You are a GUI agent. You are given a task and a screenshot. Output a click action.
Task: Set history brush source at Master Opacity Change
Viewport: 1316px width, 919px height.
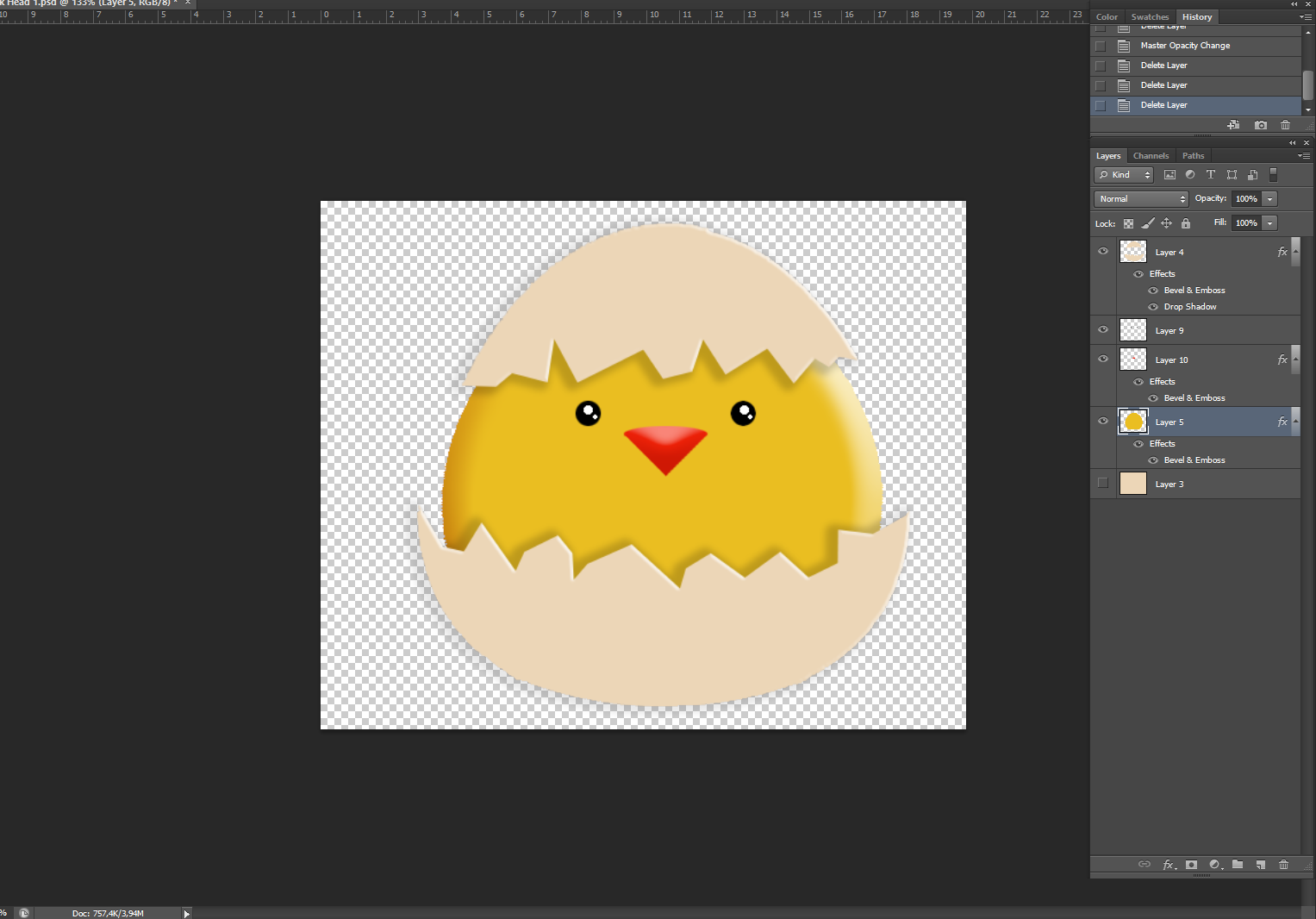click(1101, 46)
